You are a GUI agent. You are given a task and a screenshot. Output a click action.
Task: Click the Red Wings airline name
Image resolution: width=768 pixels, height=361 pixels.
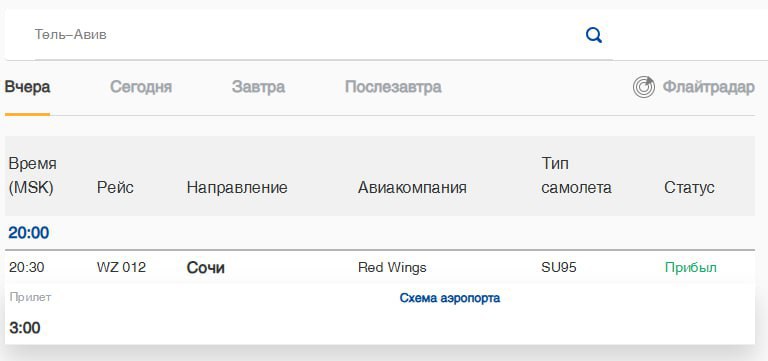(x=392, y=267)
